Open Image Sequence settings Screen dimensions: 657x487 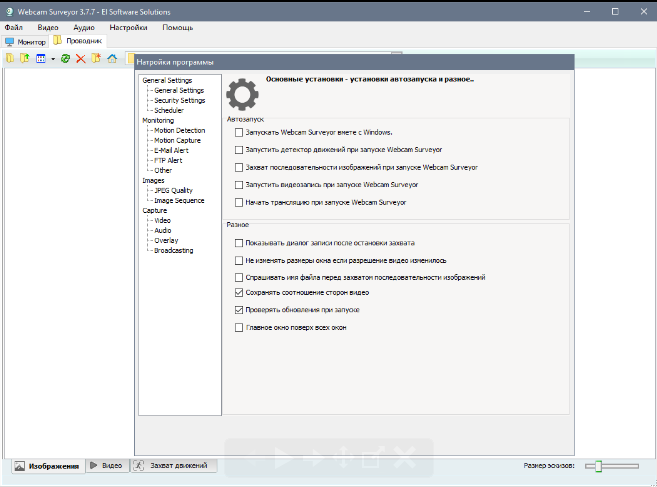(179, 200)
